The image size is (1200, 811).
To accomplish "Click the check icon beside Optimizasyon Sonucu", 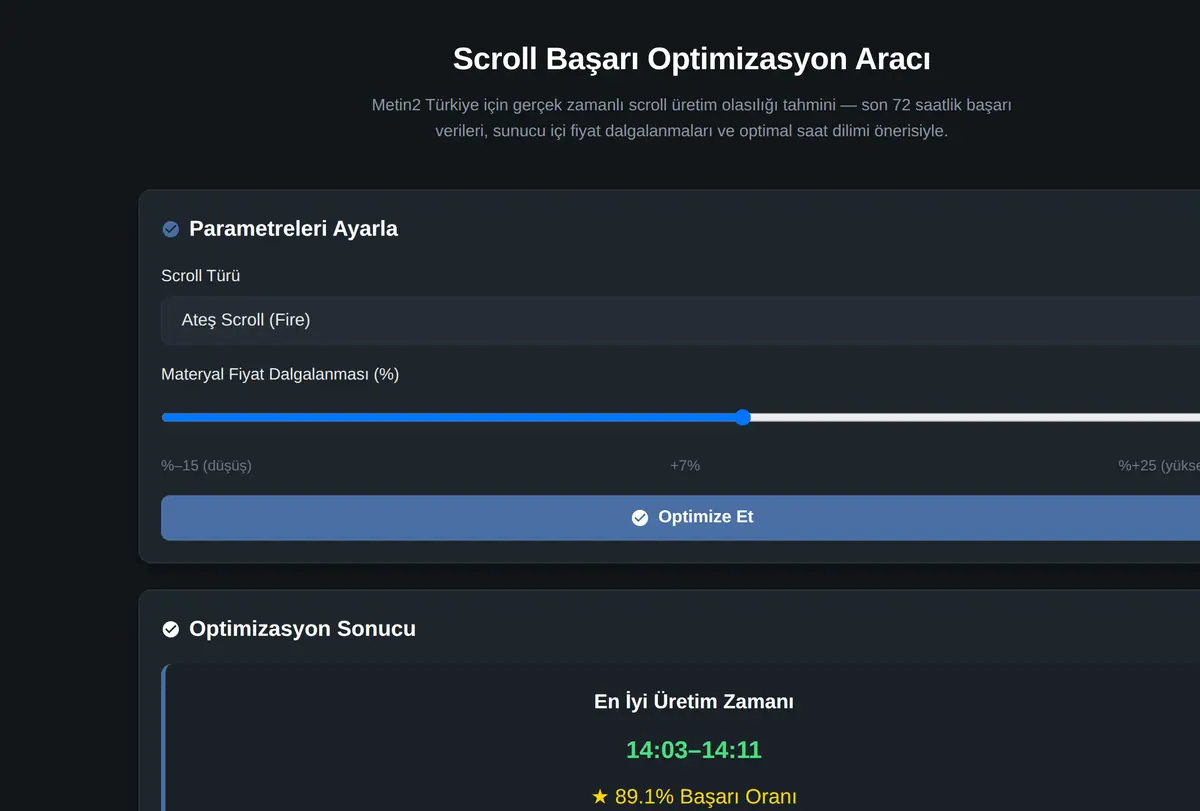I will (170, 629).
